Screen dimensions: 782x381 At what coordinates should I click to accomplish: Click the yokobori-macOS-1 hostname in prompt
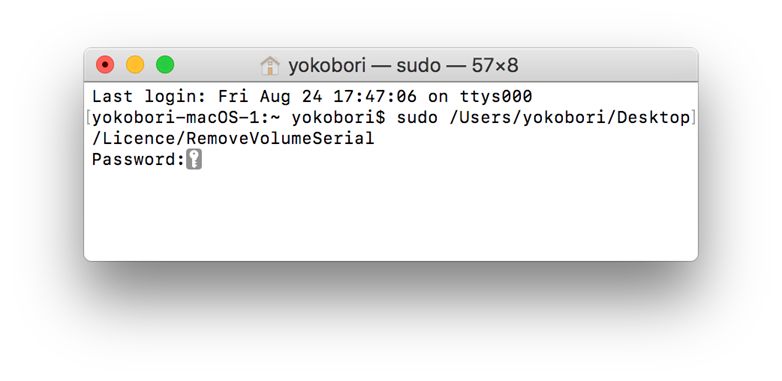(176, 118)
